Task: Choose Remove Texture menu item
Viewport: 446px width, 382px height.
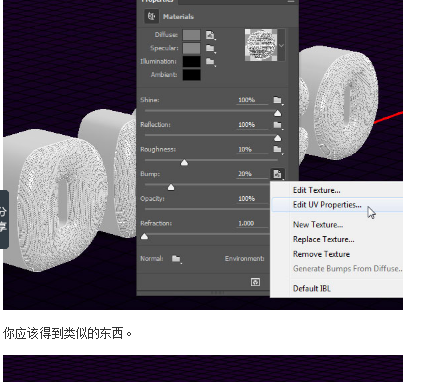Action: 337,254
